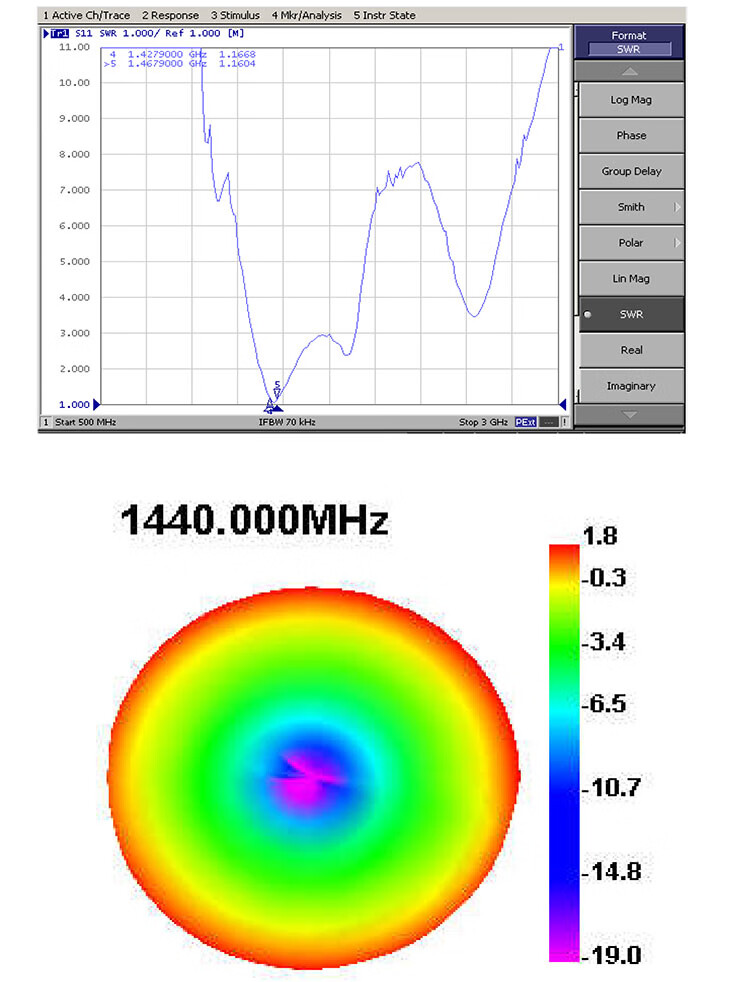The height and width of the screenshot is (982, 750).
Task: Choose Group Delay format
Action: 630,172
